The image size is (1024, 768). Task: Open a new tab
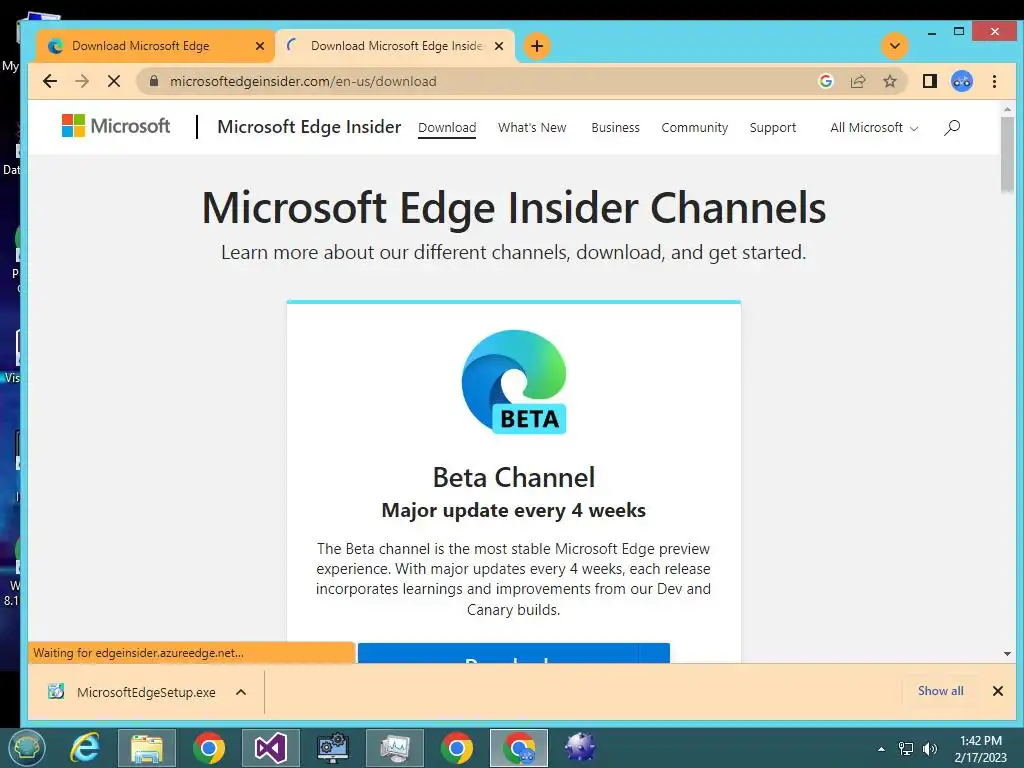pos(537,46)
